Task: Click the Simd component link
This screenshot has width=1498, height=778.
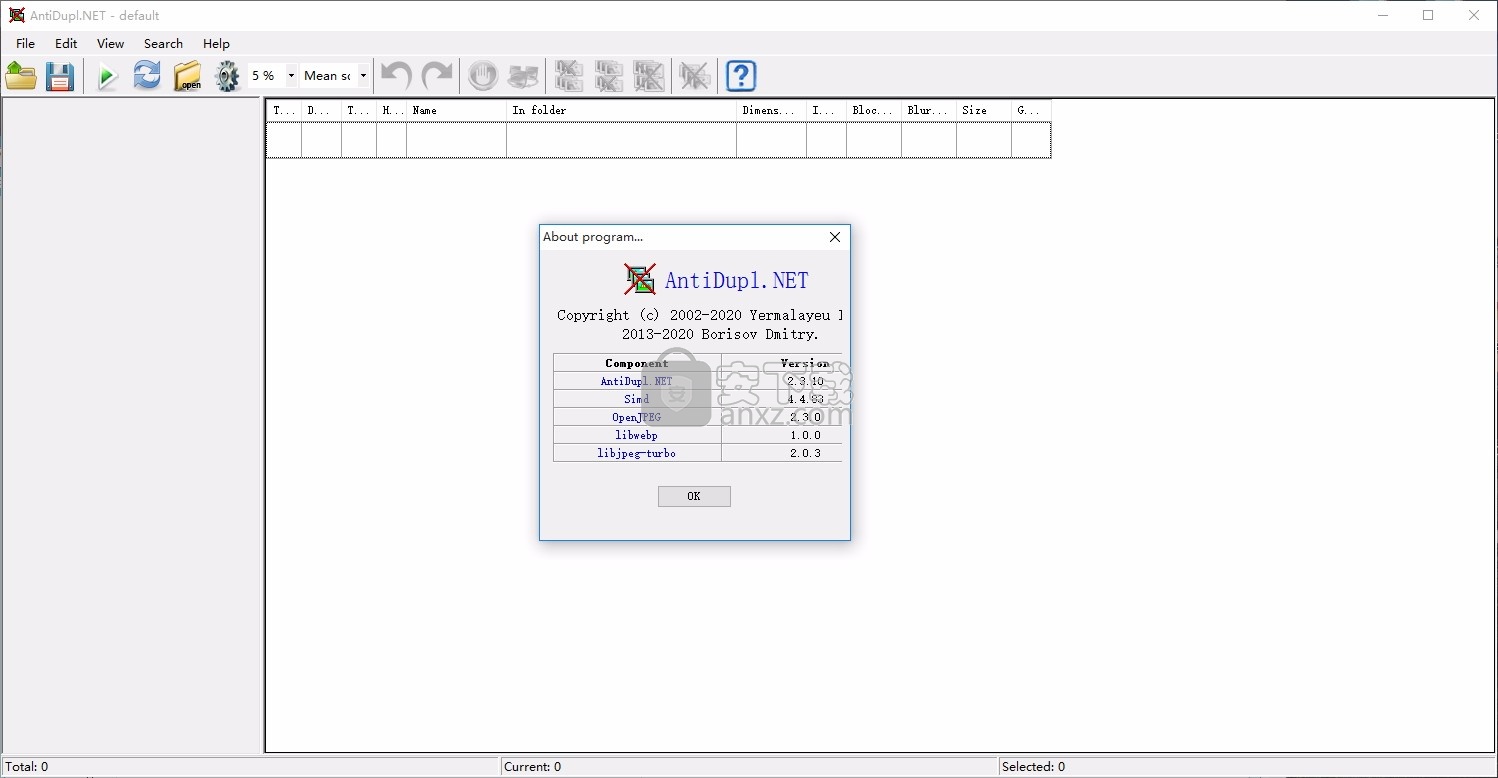Action: click(x=637, y=399)
